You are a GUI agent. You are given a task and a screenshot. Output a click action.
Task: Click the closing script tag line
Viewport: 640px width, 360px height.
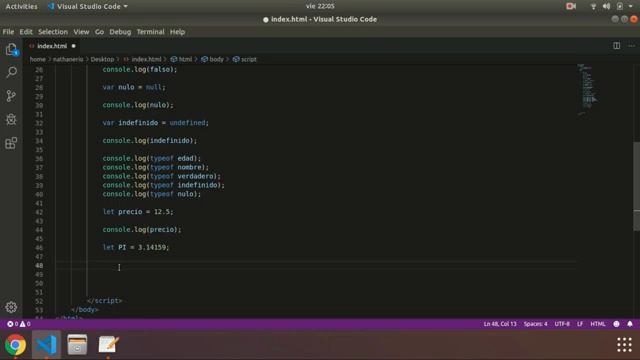pos(104,301)
